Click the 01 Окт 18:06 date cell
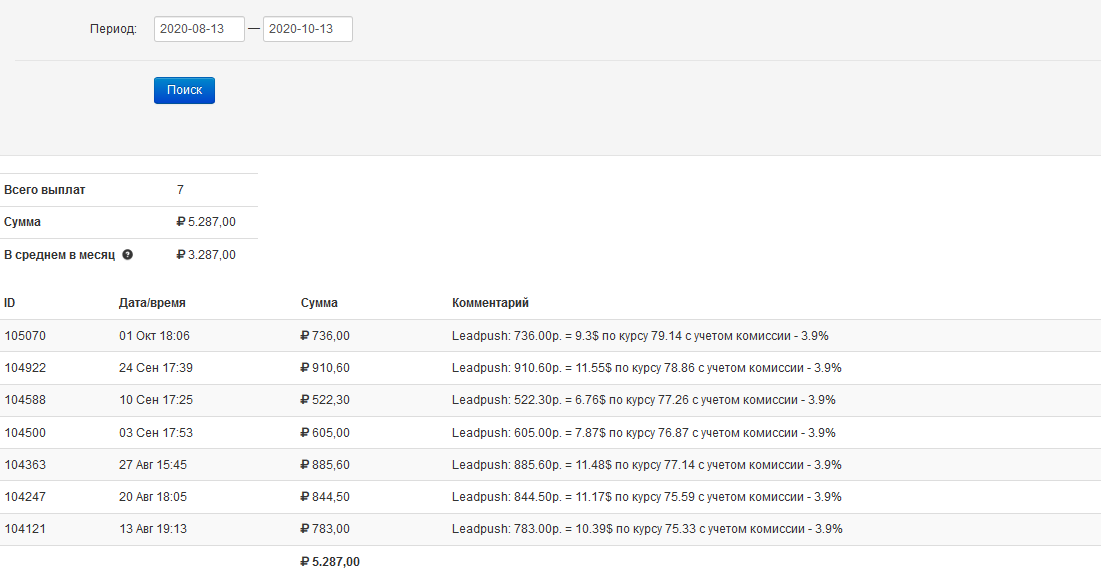Screen dimensions: 1101x578 (x=154, y=336)
